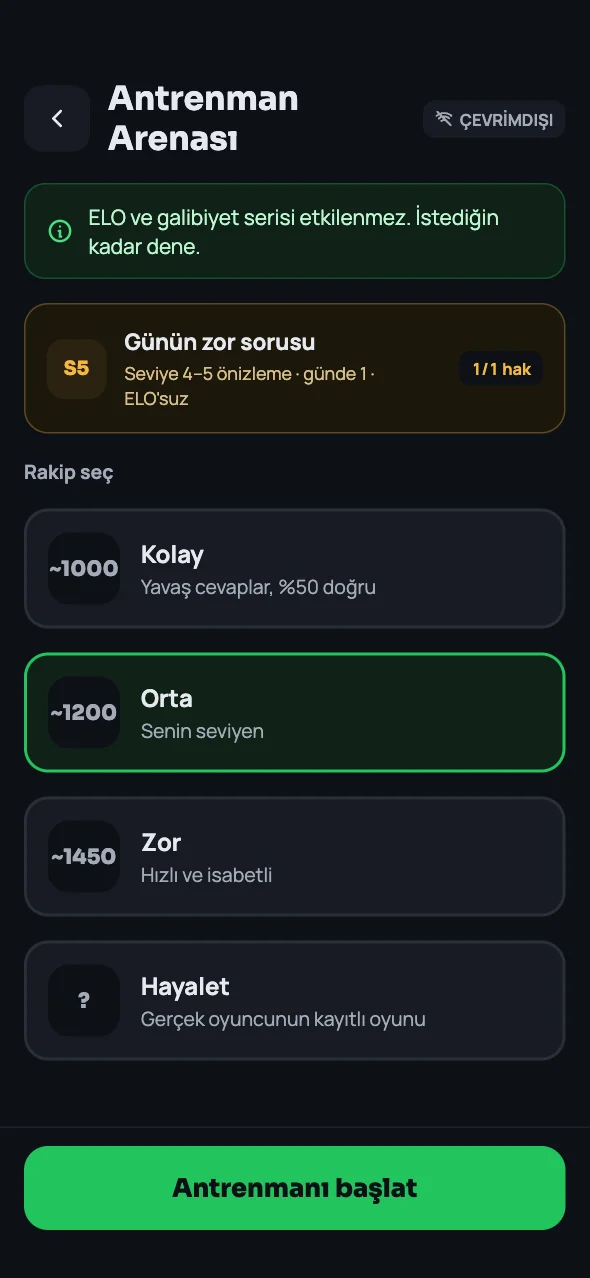Click the ÇEVRİMDIŞI status label
This screenshot has width=590, height=1278.
[506, 120]
